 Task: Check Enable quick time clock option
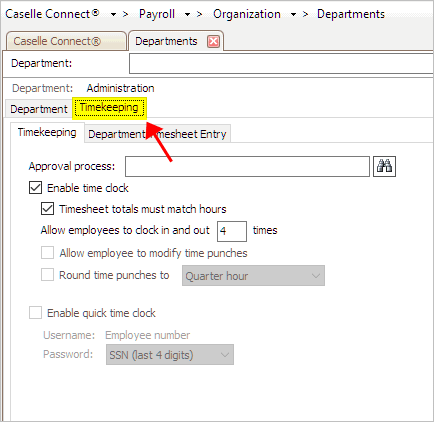click(35, 313)
